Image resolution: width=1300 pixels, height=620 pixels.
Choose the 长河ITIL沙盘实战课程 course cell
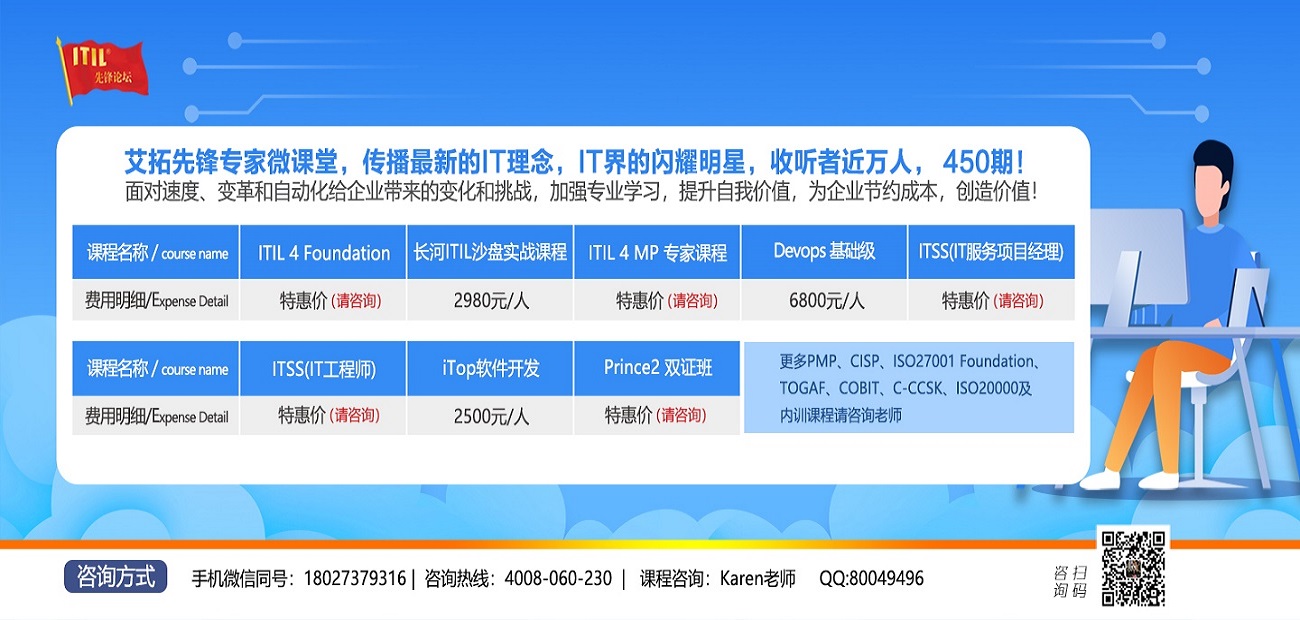click(x=490, y=253)
